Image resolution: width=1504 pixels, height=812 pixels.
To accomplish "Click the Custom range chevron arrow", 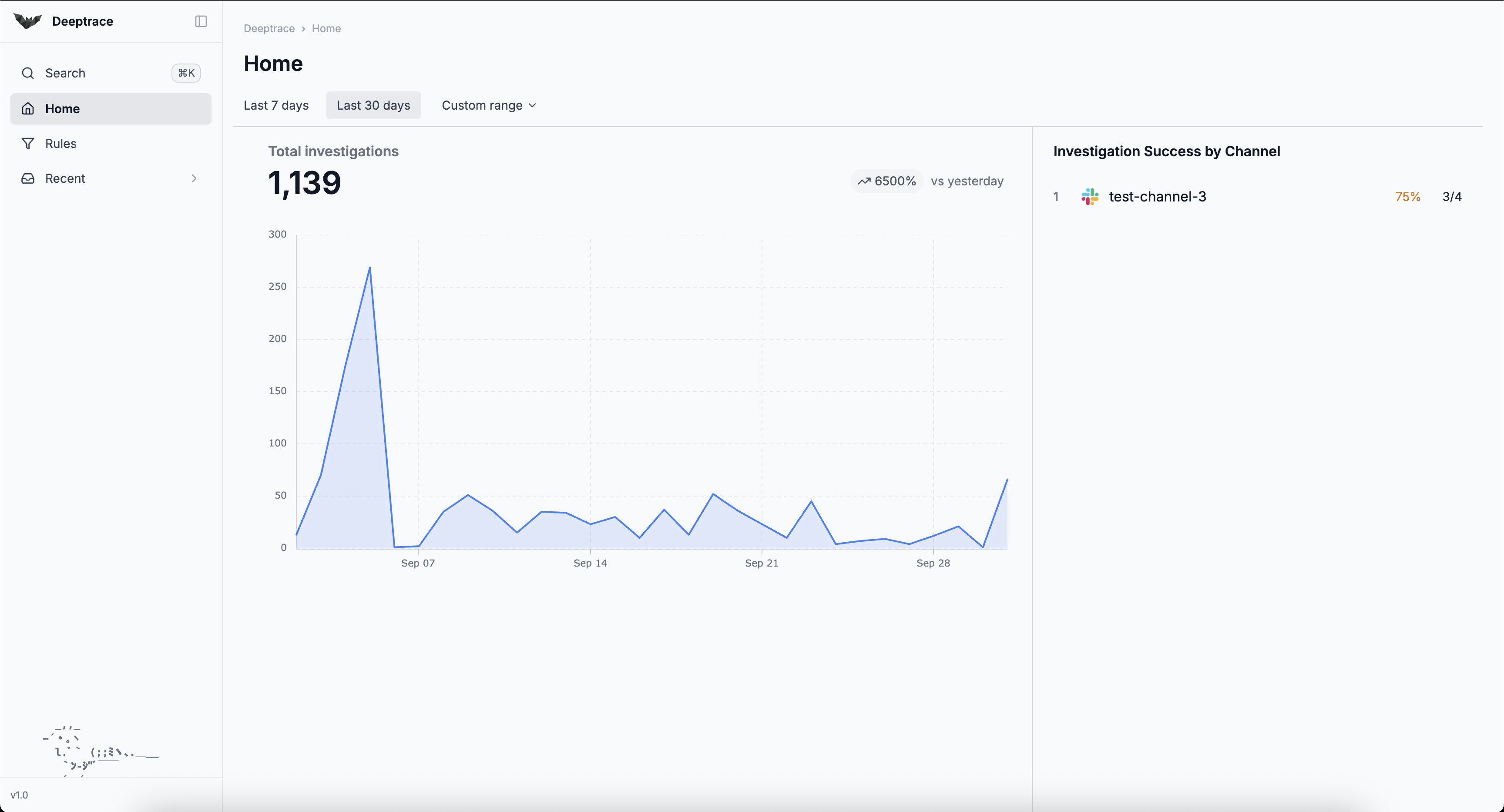I will pos(532,106).
